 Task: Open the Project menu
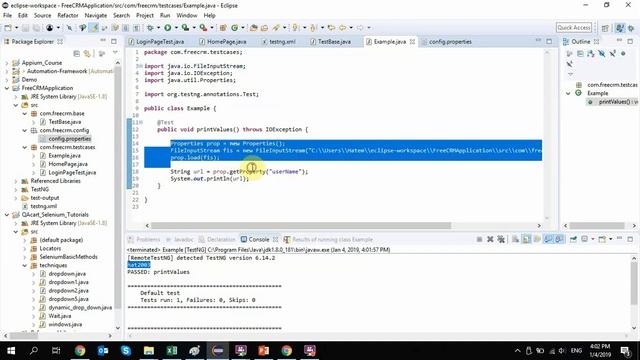[x=144, y=16]
